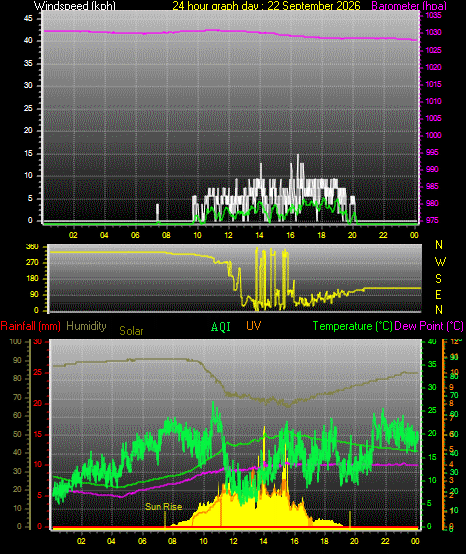Click the sunset marker line near 20
This screenshot has width=466, height=554.
[350, 520]
